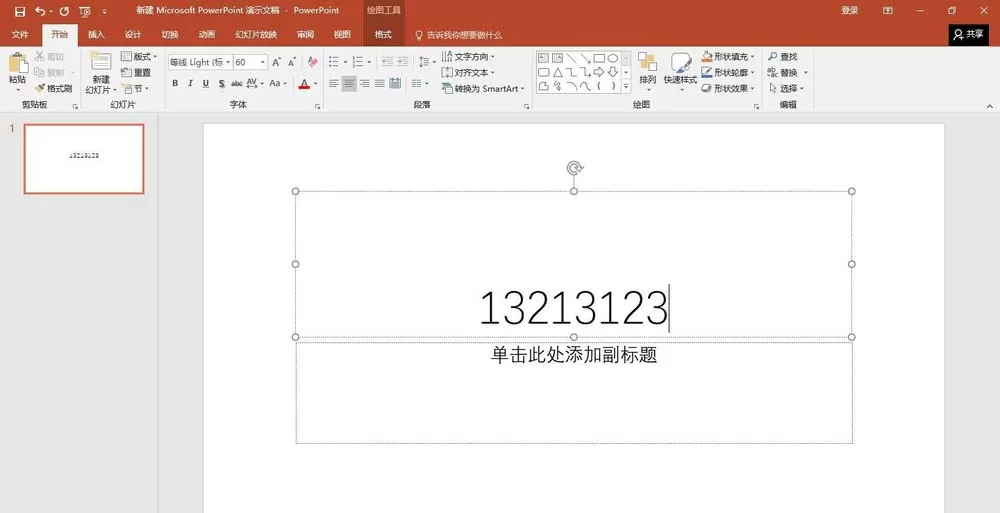Switch to the Design (设计) tab
Viewport: 1000px width, 513px height.
(x=133, y=34)
